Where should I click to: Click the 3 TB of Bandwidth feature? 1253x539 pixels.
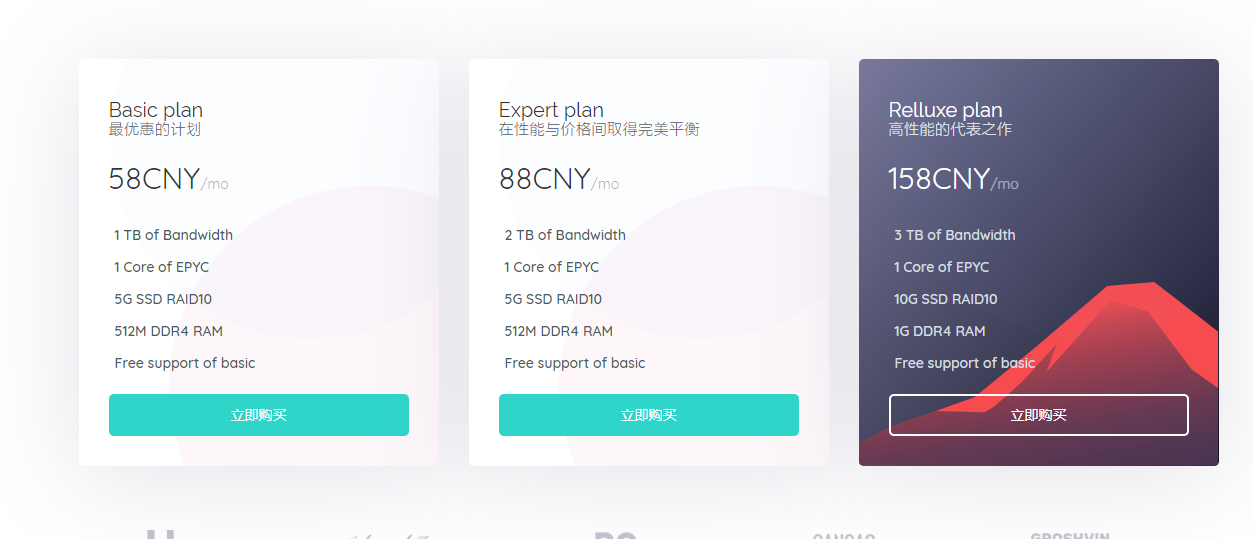point(955,235)
